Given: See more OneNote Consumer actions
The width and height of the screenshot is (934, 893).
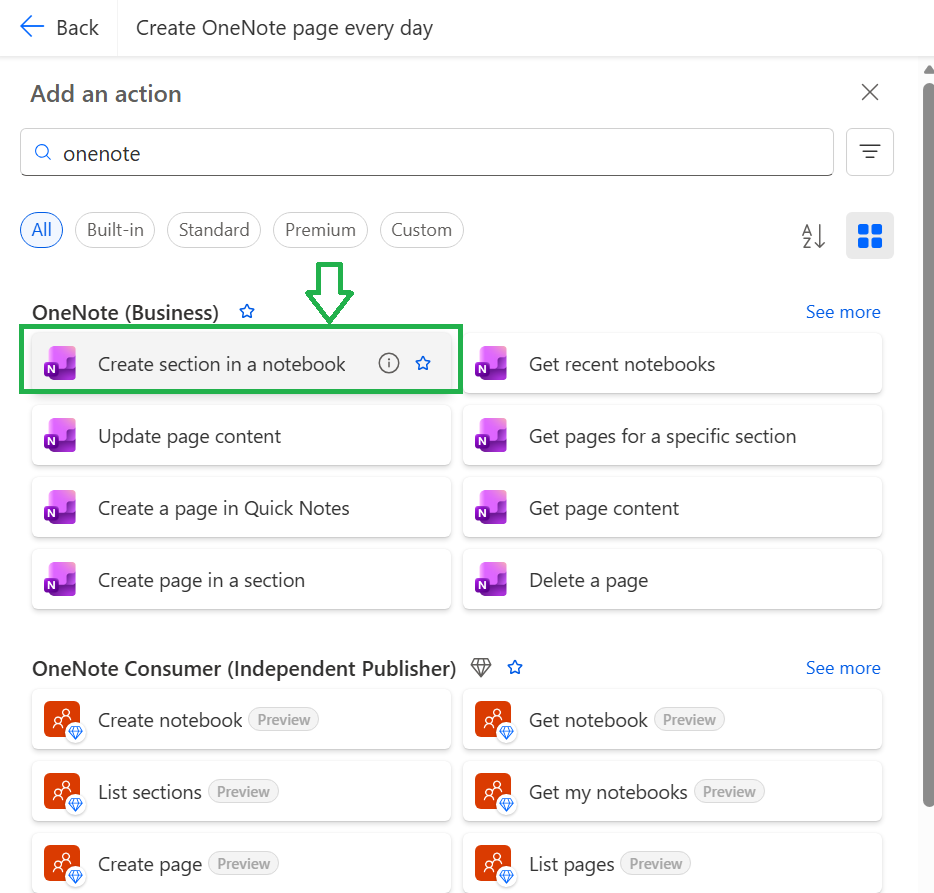Looking at the screenshot, I should [x=843, y=668].
